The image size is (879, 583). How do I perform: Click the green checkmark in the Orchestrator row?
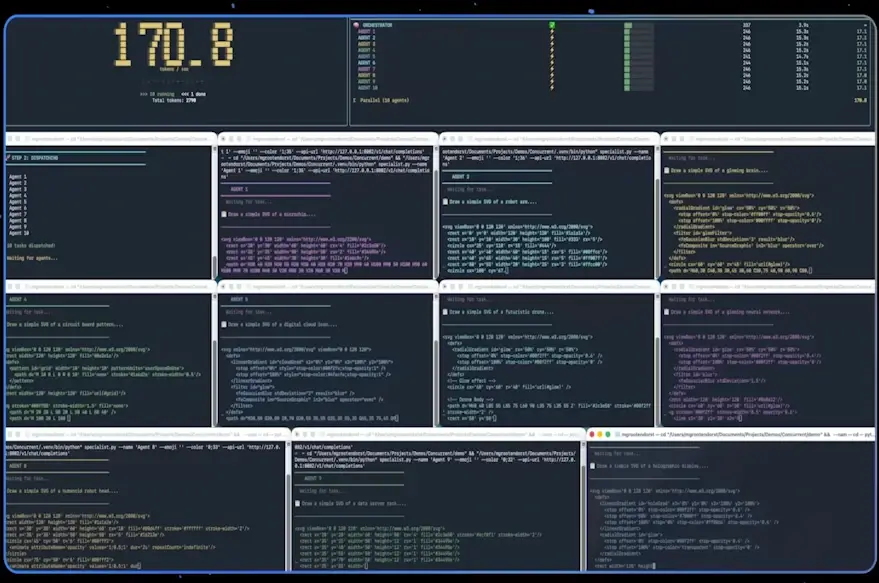click(552, 25)
